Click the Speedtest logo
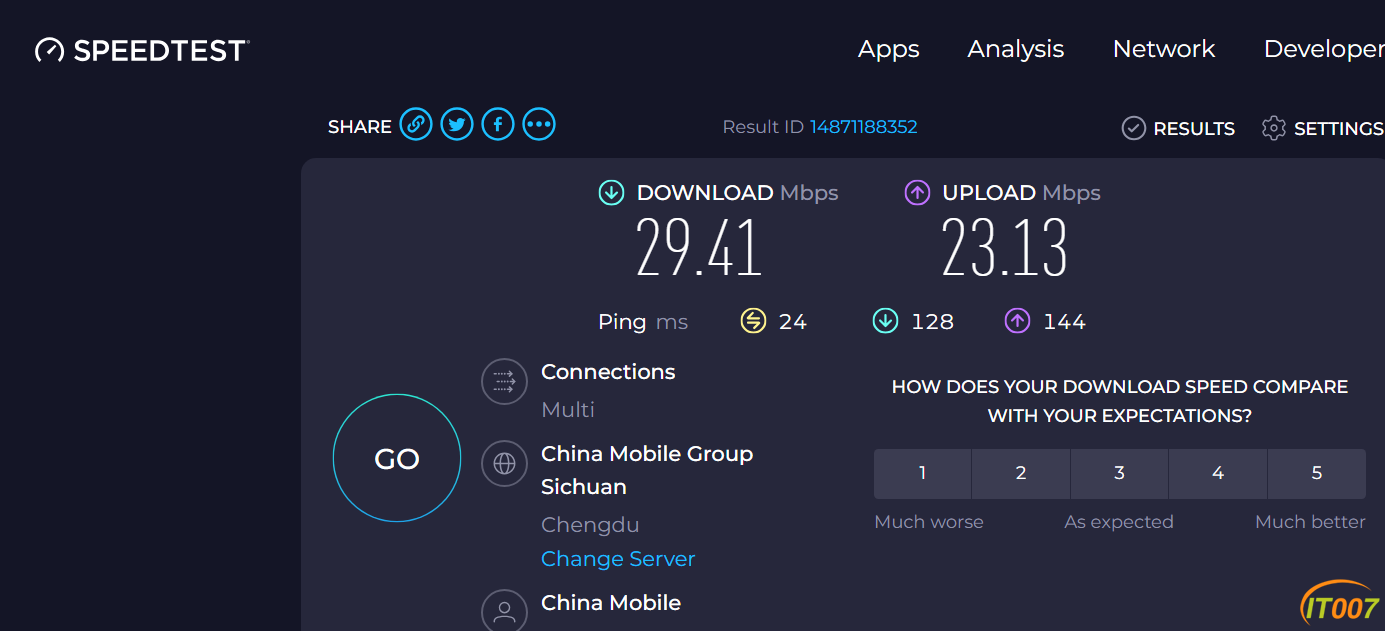Image resolution: width=1385 pixels, height=631 pixels. pos(142,50)
